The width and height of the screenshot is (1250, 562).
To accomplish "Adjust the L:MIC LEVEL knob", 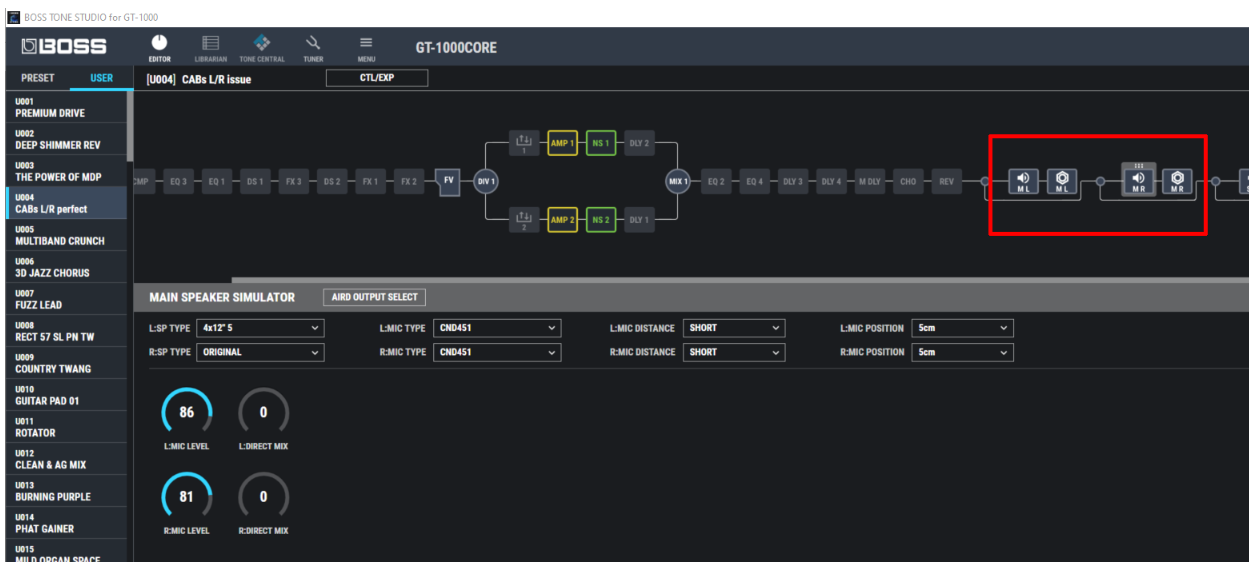I will click(x=186, y=412).
